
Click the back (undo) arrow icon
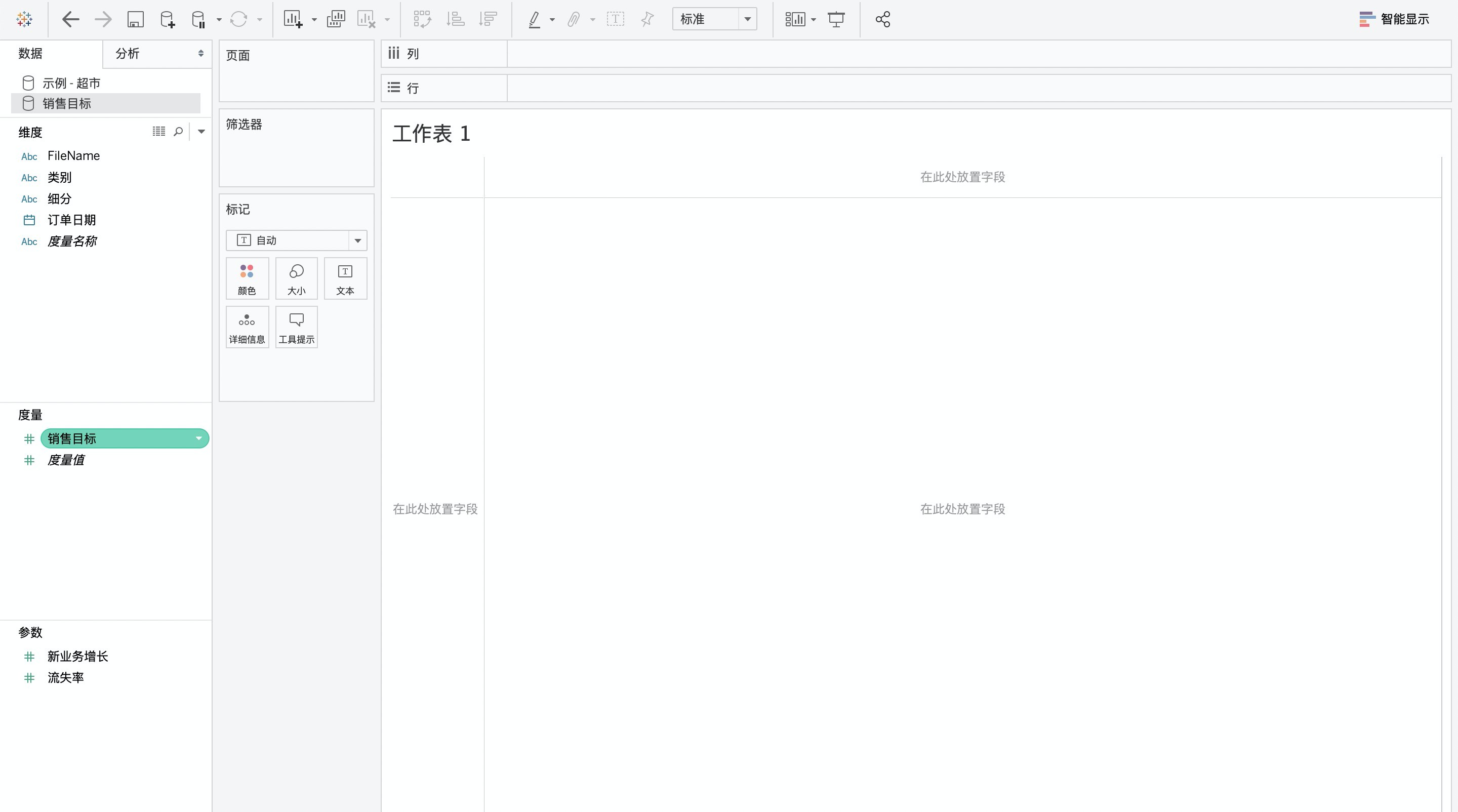(x=70, y=19)
